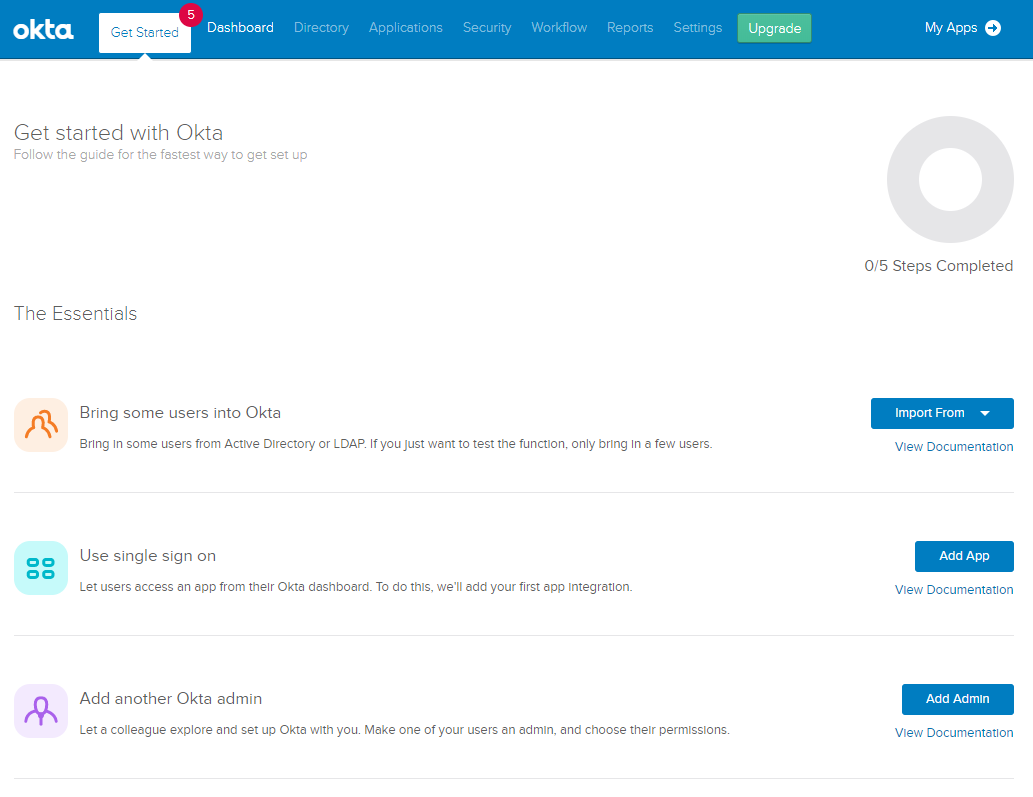
Task: Click Add App for single sign on
Action: [963, 556]
